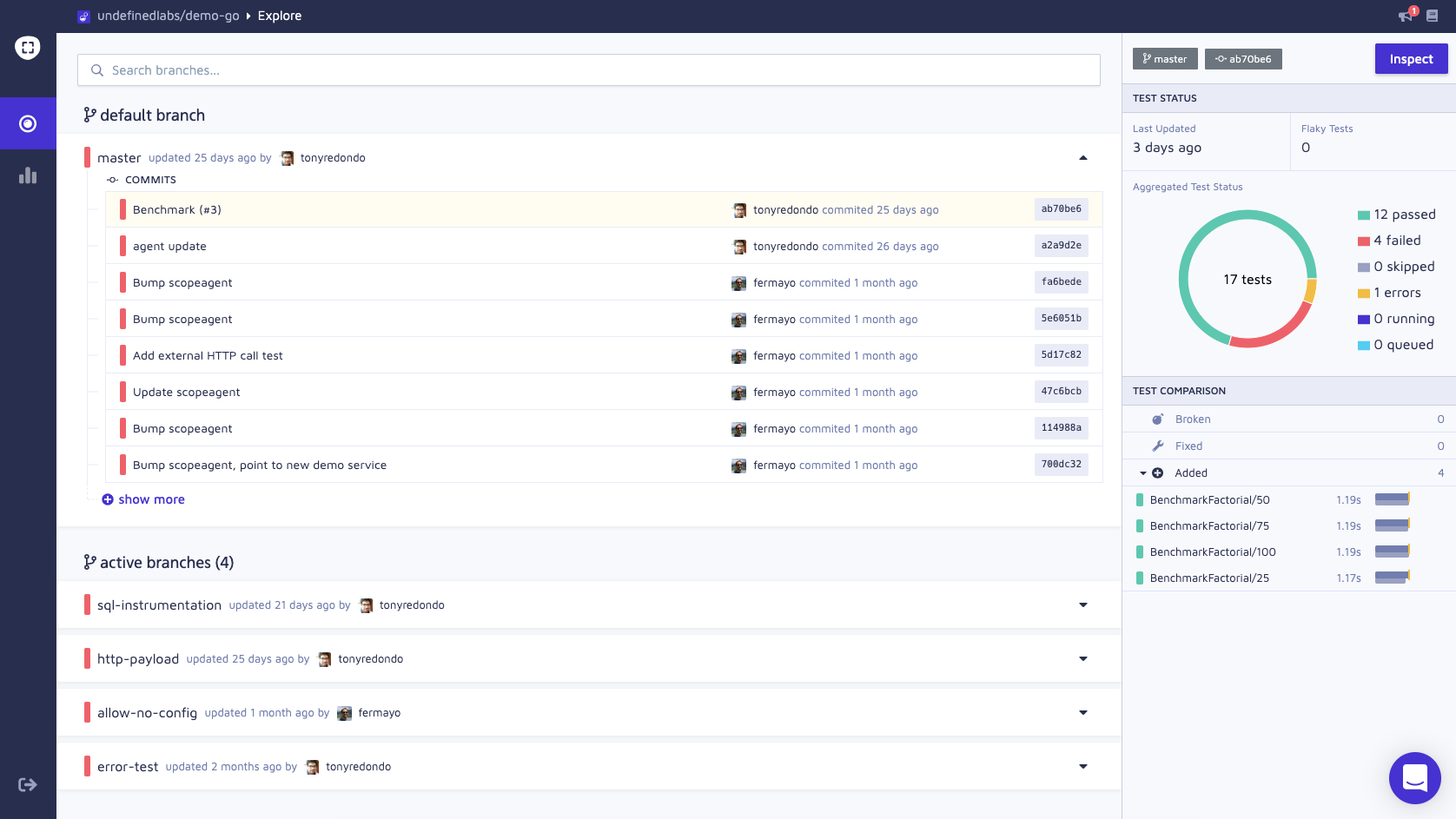Screen dimensions: 1456x819
Task: Click the running purple legend swatch
Action: [x=1364, y=320]
